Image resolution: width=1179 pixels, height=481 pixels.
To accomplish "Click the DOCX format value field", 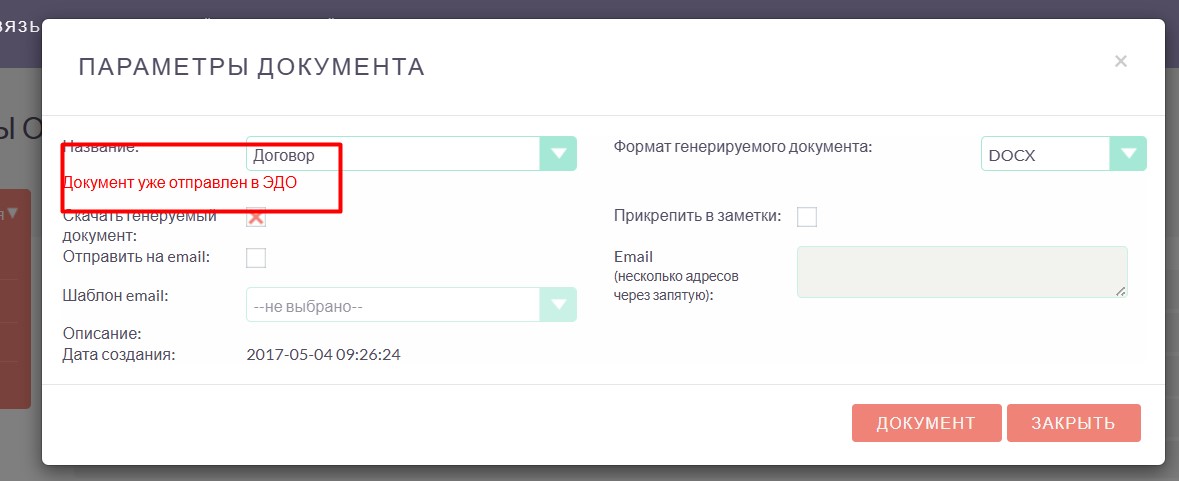I will [1045, 155].
